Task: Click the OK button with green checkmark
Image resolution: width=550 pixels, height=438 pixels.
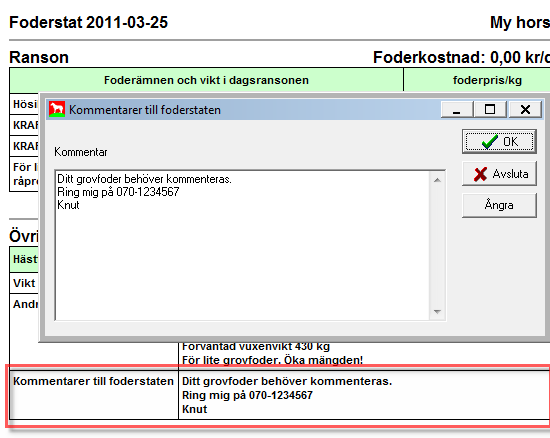Action: pyautogui.click(x=499, y=142)
